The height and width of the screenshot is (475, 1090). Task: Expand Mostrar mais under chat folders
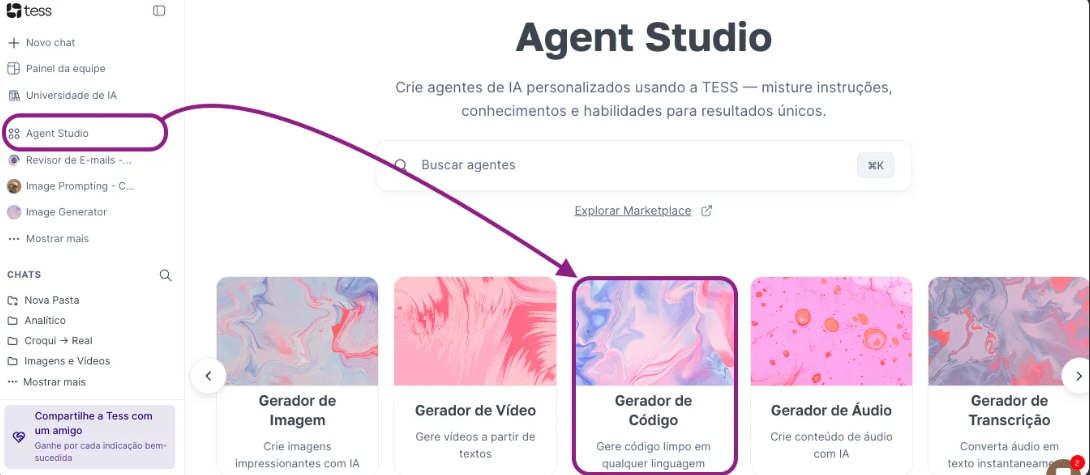click(46, 382)
